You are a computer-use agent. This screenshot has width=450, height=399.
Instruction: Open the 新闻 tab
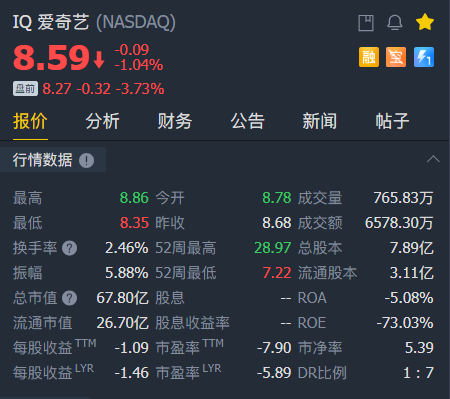pyautogui.click(x=320, y=121)
